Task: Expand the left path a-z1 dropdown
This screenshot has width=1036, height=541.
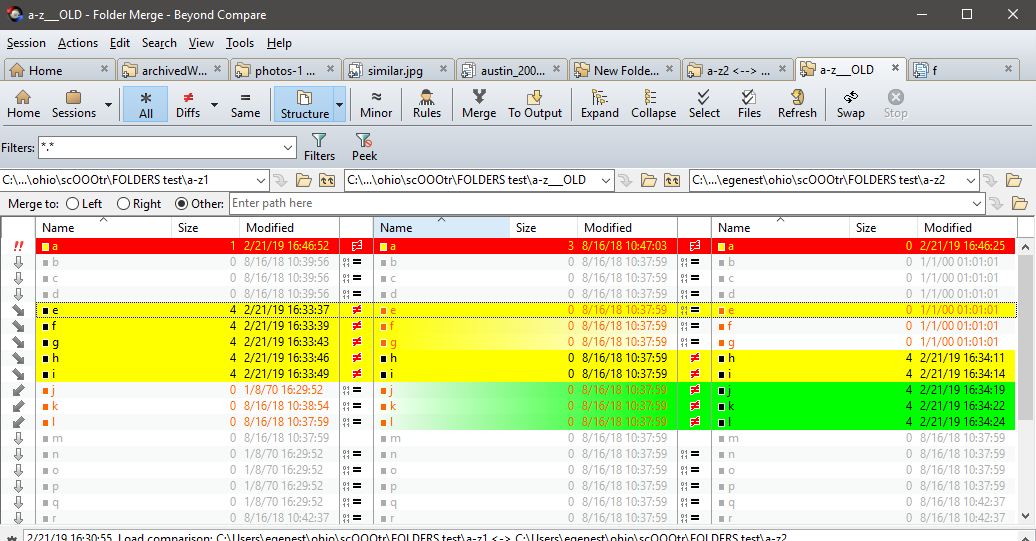Action: pyautogui.click(x=260, y=180)
